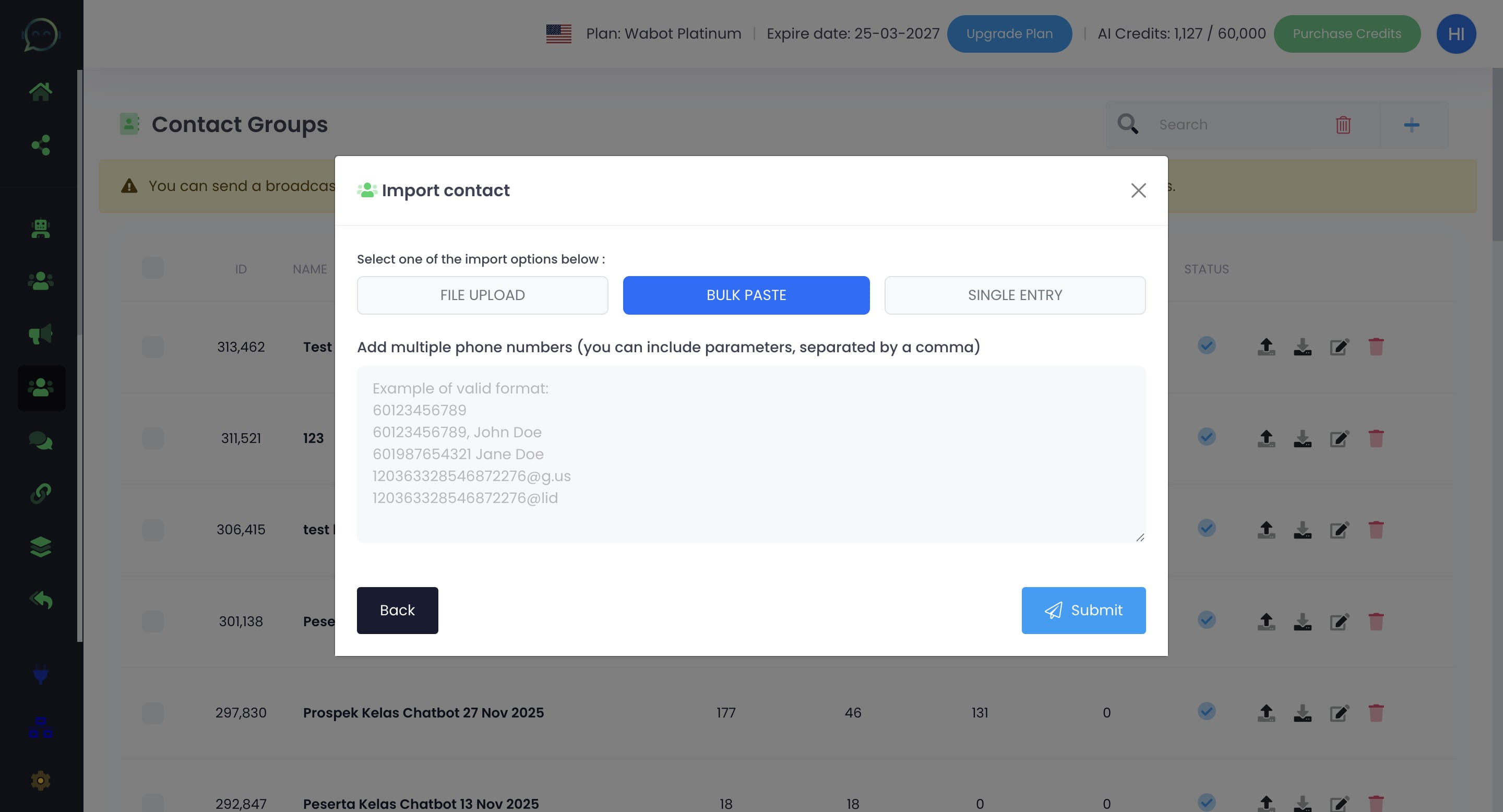Click upload icon for group 313,462
Image resolution: width=1503 pixels, height=812 pixels.
click(x=1266, y=347)
